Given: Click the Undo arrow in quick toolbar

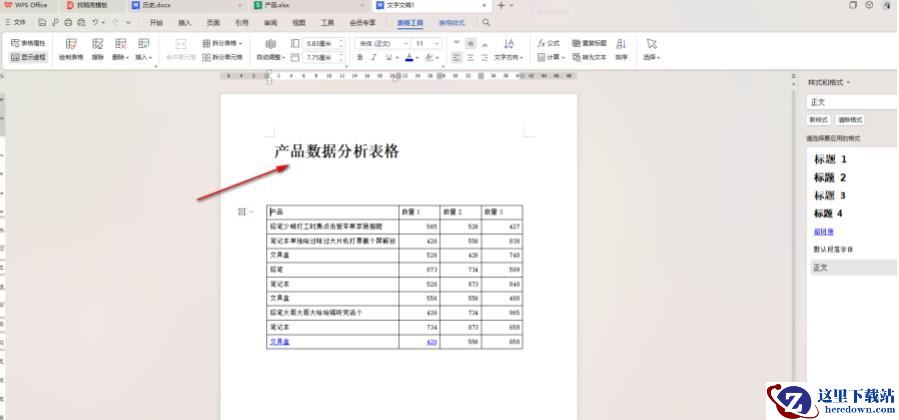Looking at the screenshot, I should click(x=96, y=22).
